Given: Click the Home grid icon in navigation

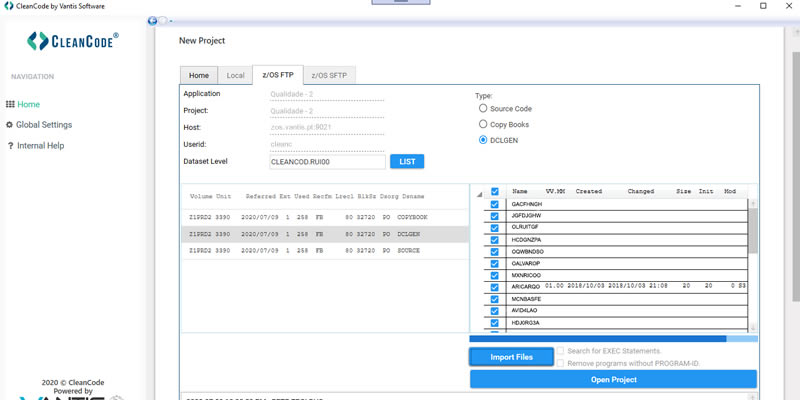Looking at the screenshot, I should pos(10,104).
